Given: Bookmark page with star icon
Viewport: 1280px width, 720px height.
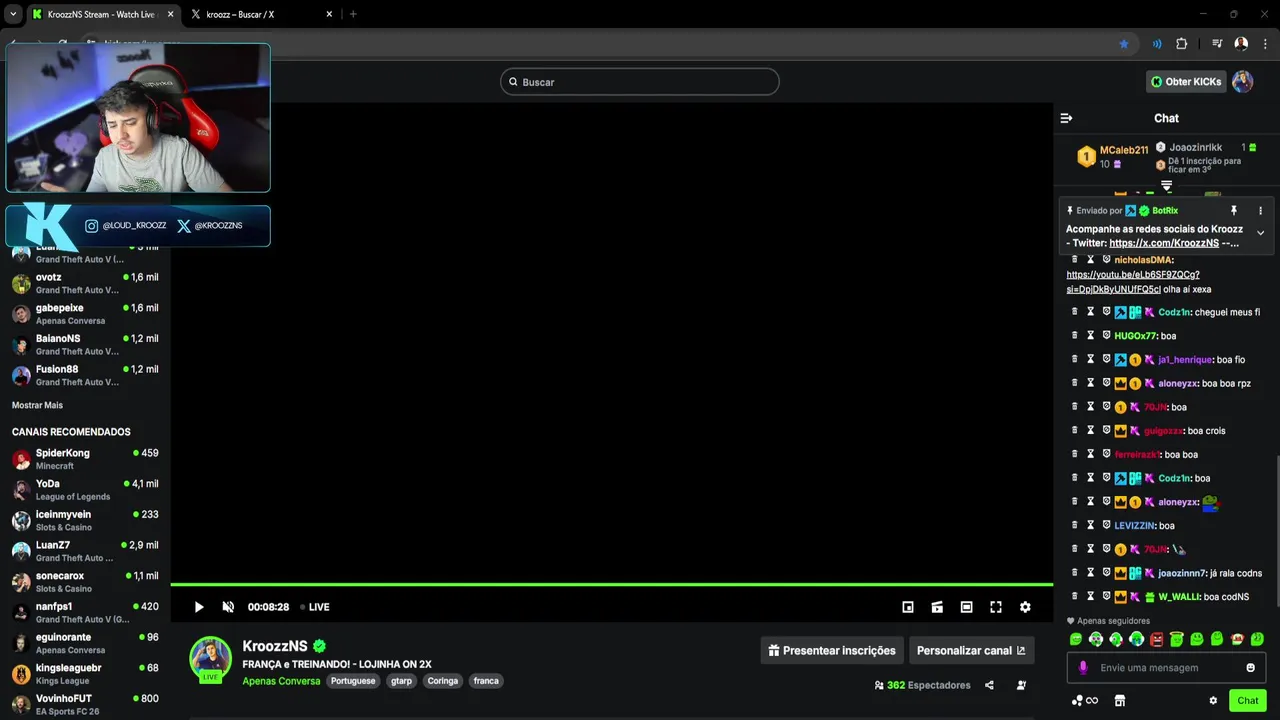Looking at the screenshot, I should (x=1124, y=44).
